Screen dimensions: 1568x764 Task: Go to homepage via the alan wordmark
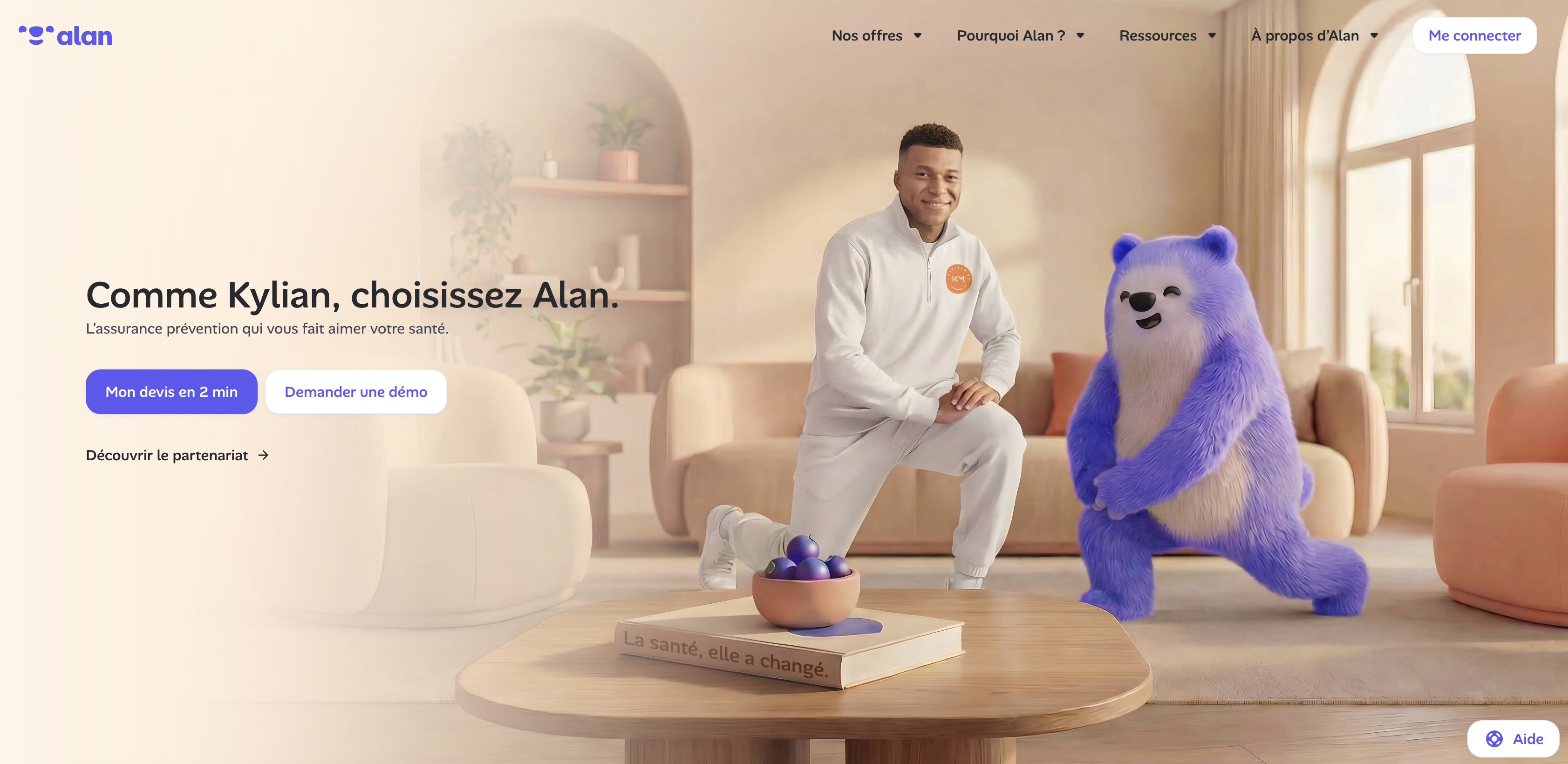[85, 36]
